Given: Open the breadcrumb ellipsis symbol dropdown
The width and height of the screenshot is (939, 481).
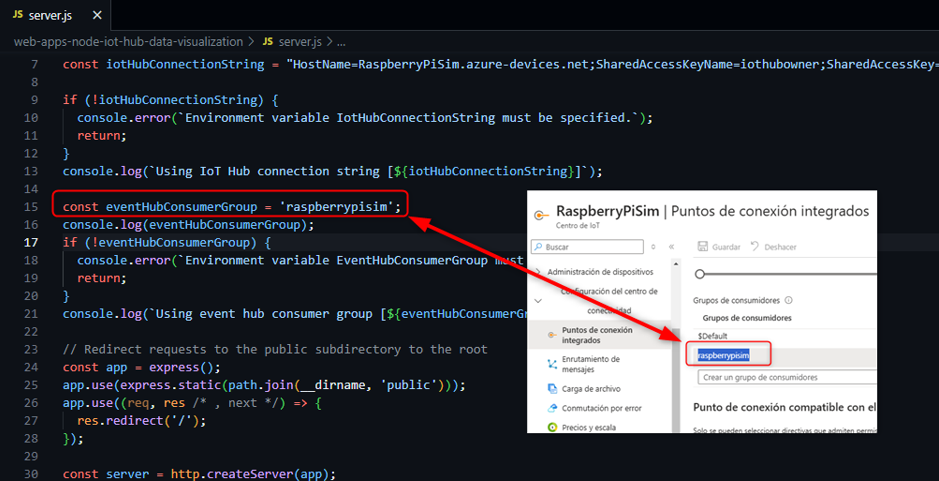Looking at the screenshot, I should click(341, 42).
